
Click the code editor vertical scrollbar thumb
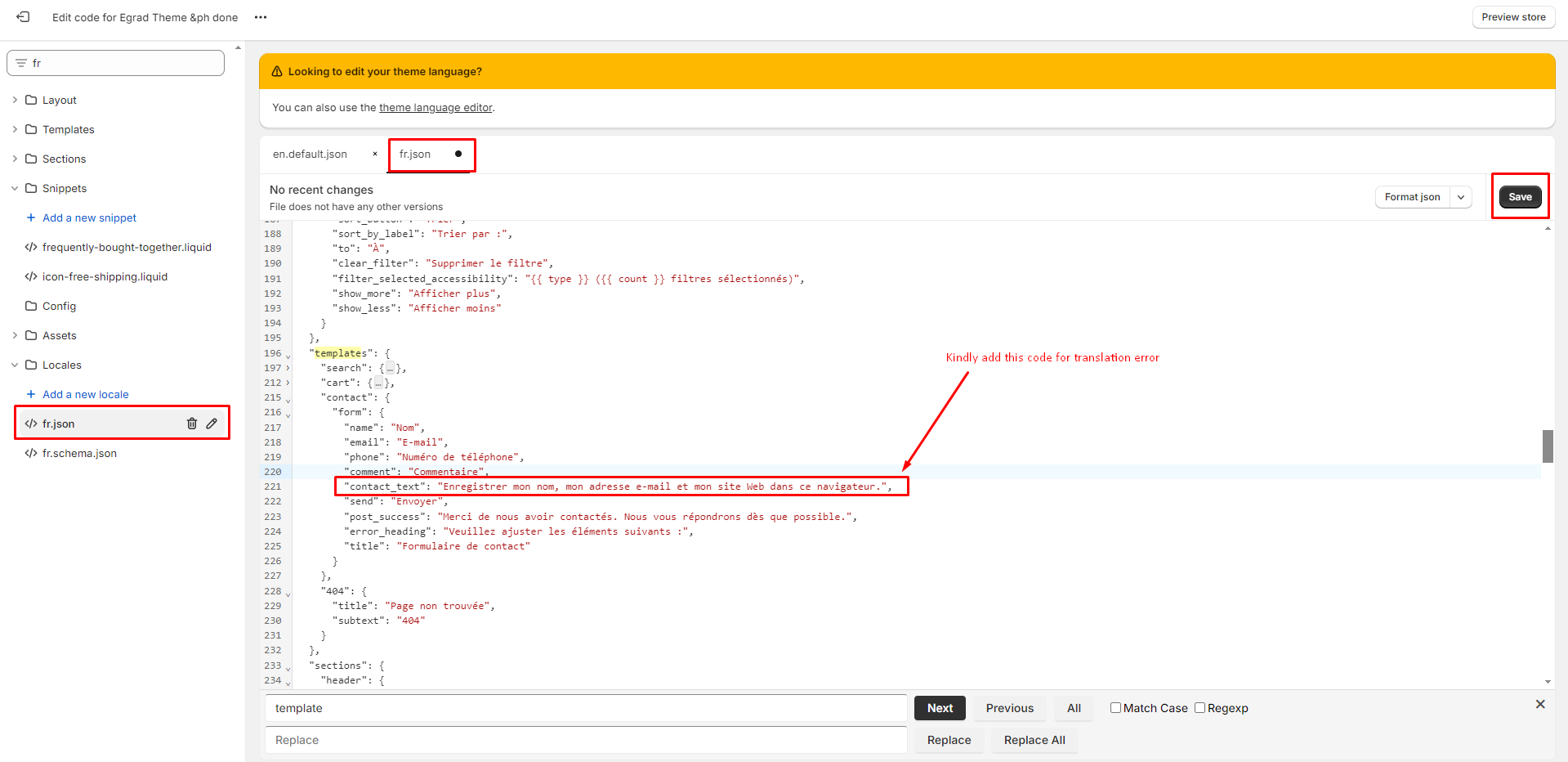[1548, 446]
